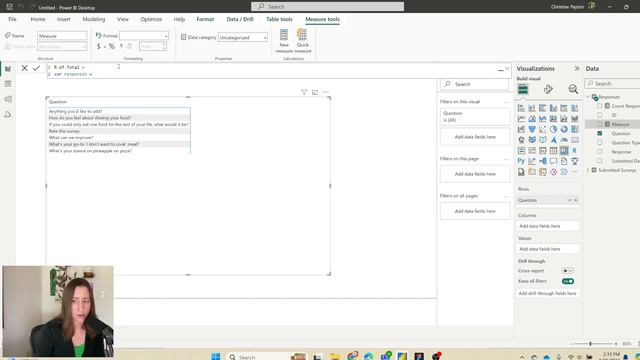Click the Quick measure button
The height and width of the screenshot is (360, 640).
point(302,41)
